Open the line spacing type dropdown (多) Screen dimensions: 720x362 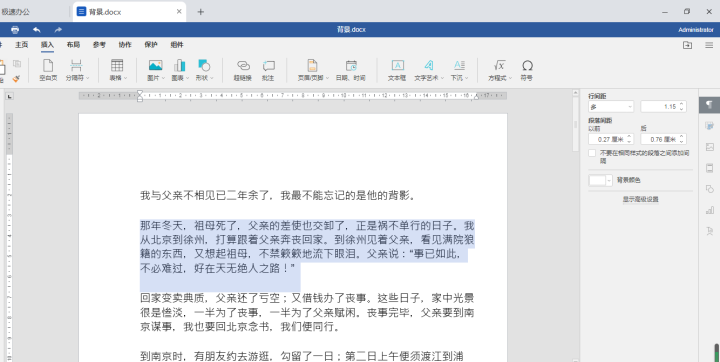click(x=611, y=107)
